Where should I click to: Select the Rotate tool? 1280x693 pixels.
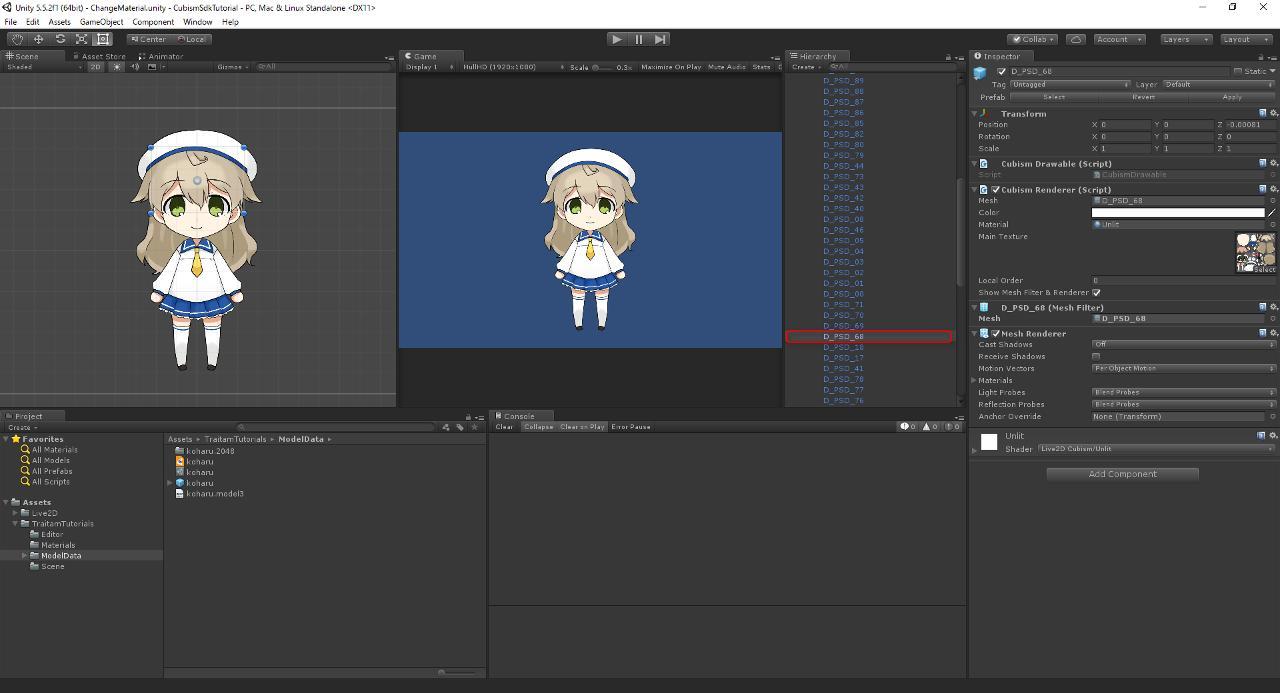coord(60,39)
